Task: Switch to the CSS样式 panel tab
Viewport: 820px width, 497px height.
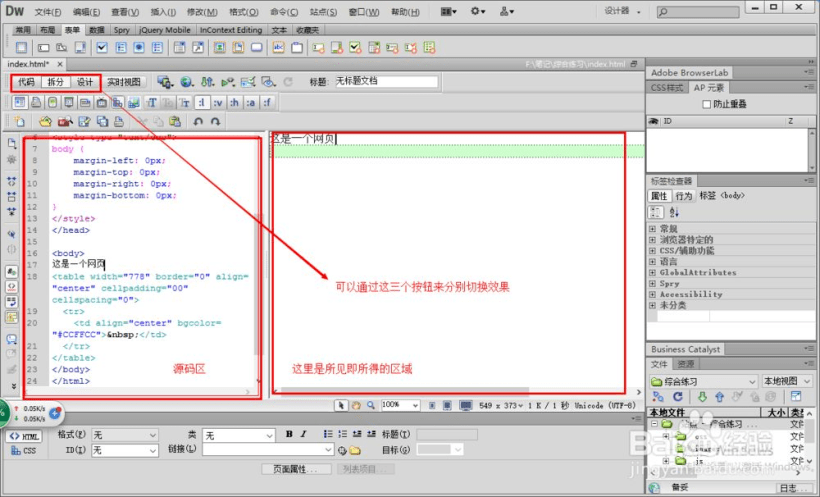Action: [667, 87]
